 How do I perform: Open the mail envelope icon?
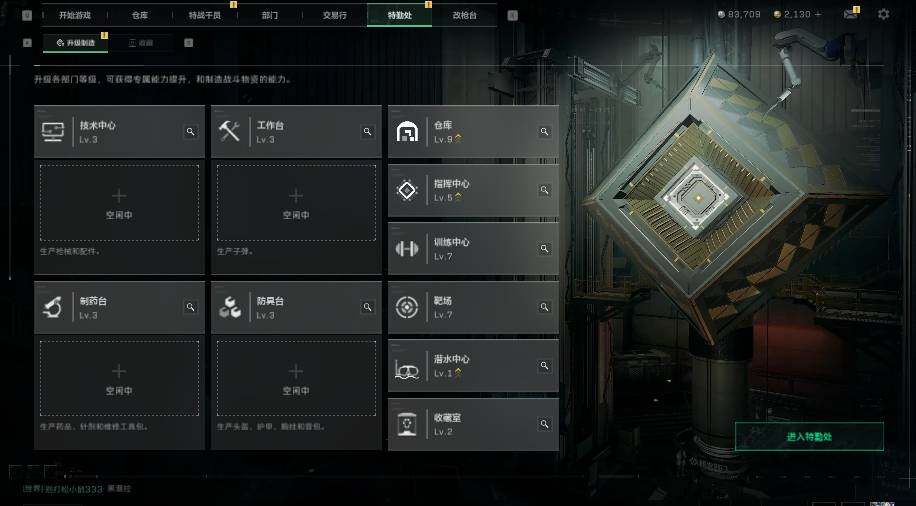(851, 14)
